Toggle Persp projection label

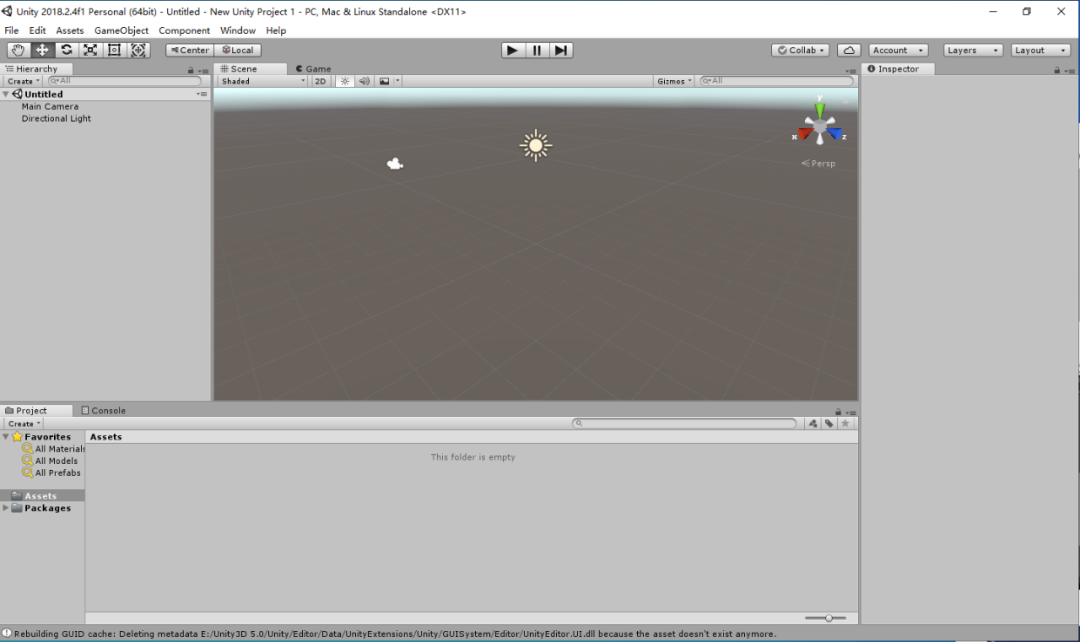pyautogui.click(x=818, y=163)
